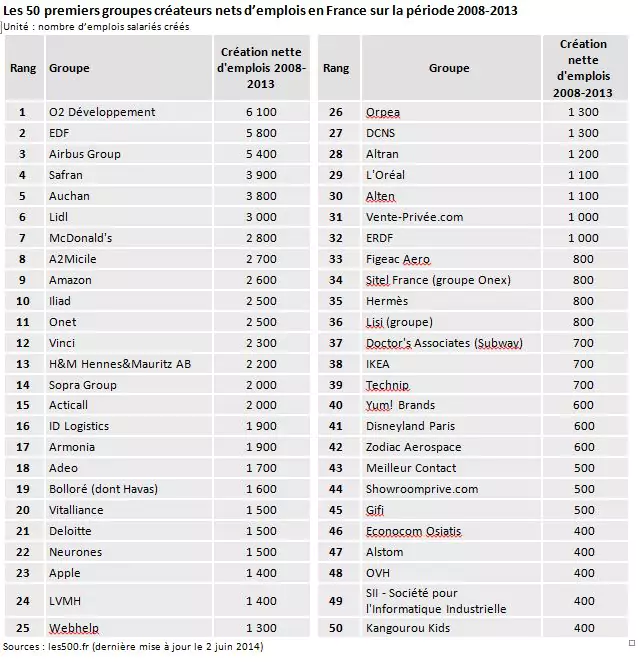Click the Apple group name
The height and width of the screenshot is (662, 638).
click(65, 574)
